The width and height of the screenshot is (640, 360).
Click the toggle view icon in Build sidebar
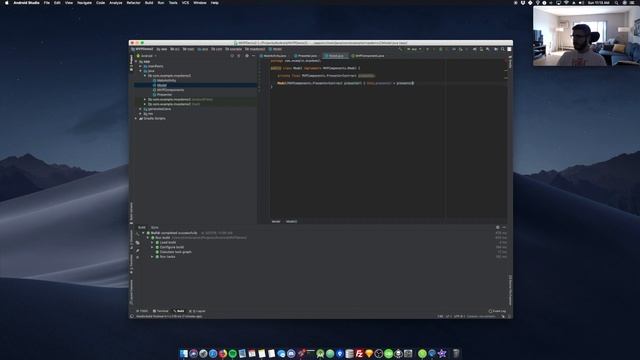coord(138,242)
